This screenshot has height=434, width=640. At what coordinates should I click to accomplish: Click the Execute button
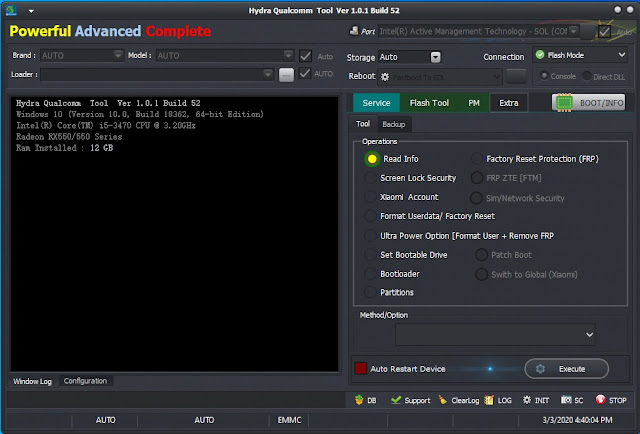(567, 369)
